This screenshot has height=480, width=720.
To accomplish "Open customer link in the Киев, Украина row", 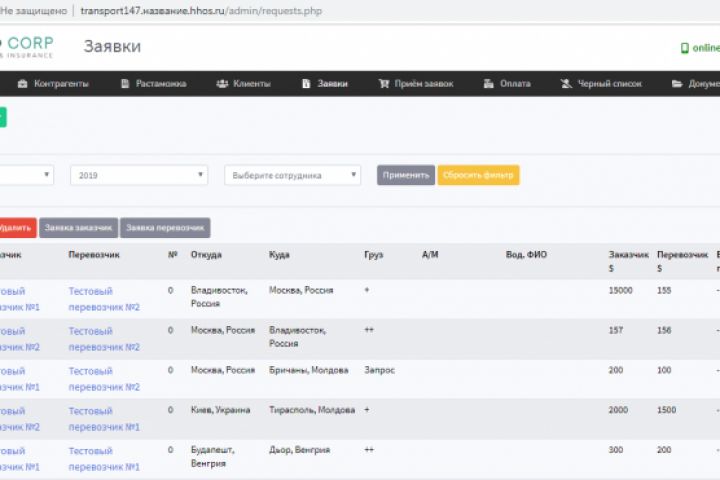I will coord(19,419).
